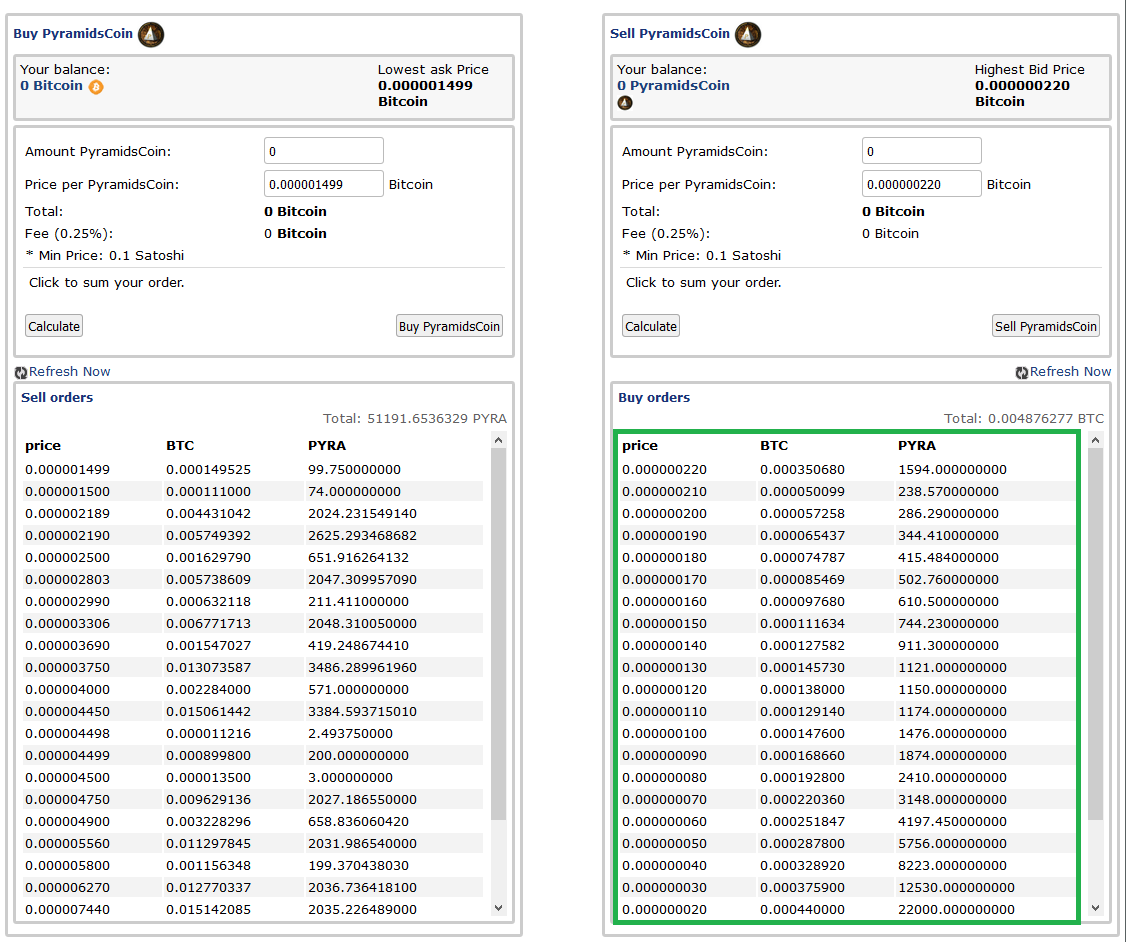The image size is (1126, 942).
Task: Click Refresh Now link above Sell orders
Action: (x=70, y=371)
